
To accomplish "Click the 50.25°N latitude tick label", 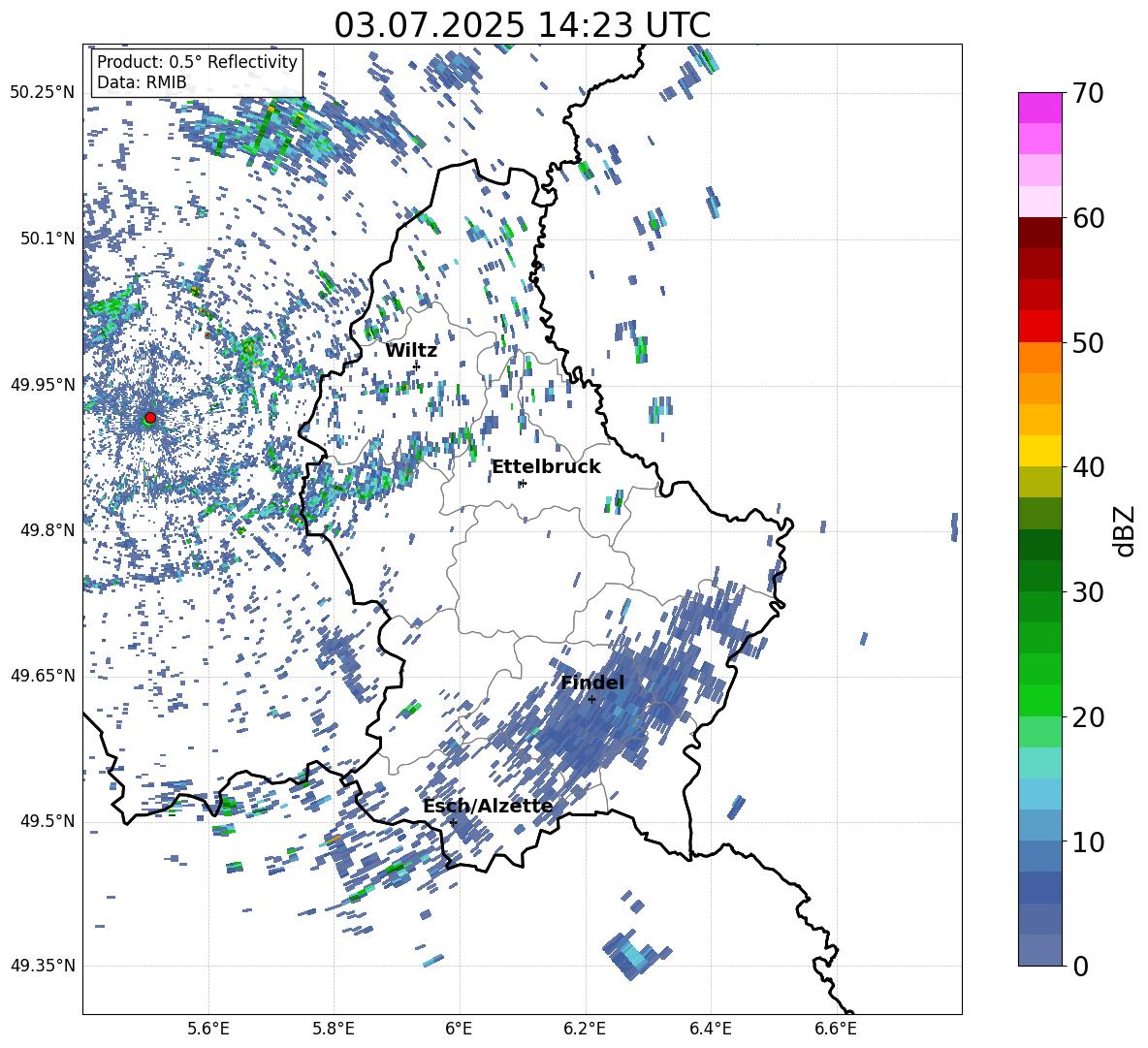I will [43, 93].
